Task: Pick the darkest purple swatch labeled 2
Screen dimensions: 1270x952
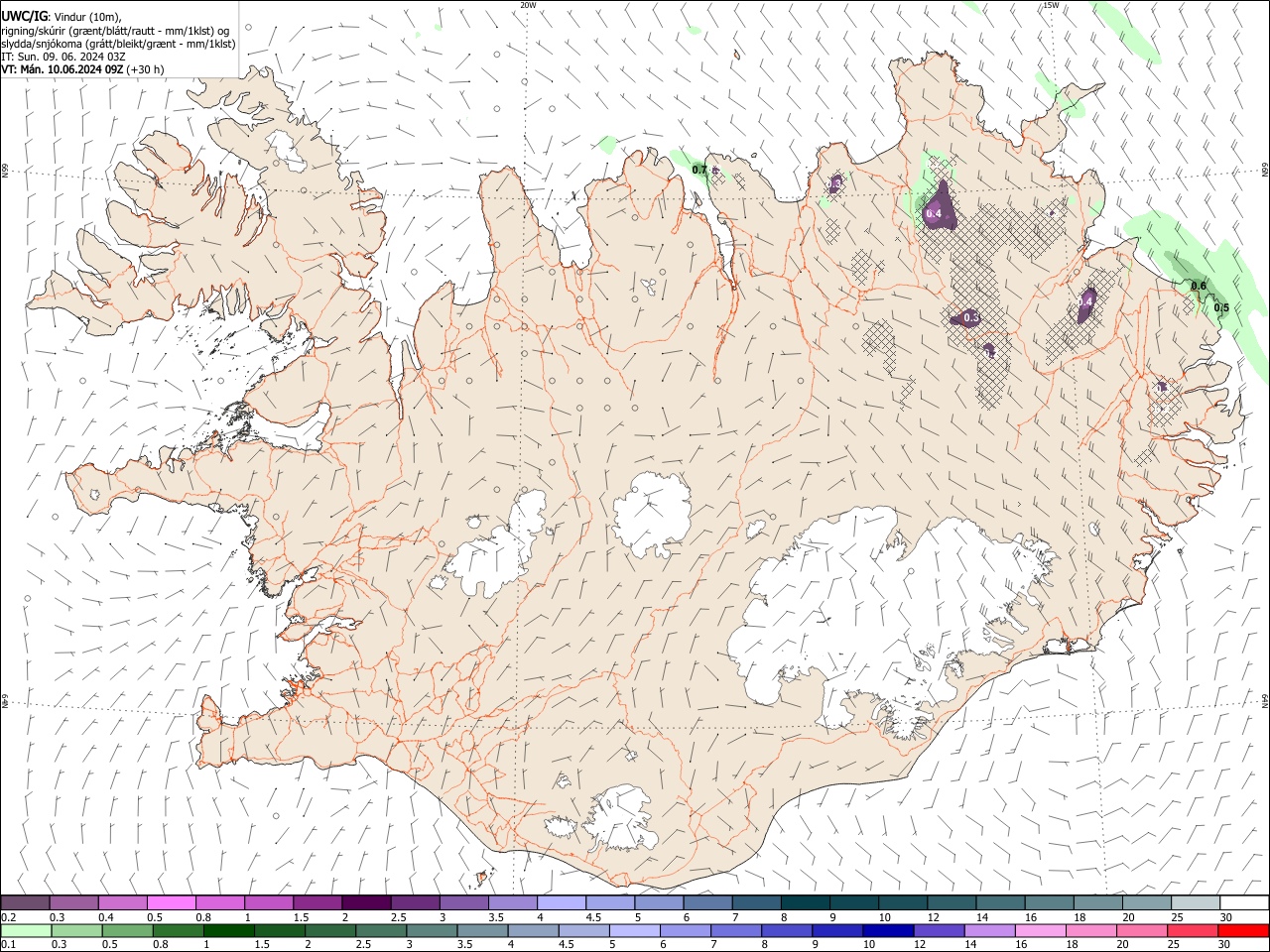Action: [x=365, y=902]
